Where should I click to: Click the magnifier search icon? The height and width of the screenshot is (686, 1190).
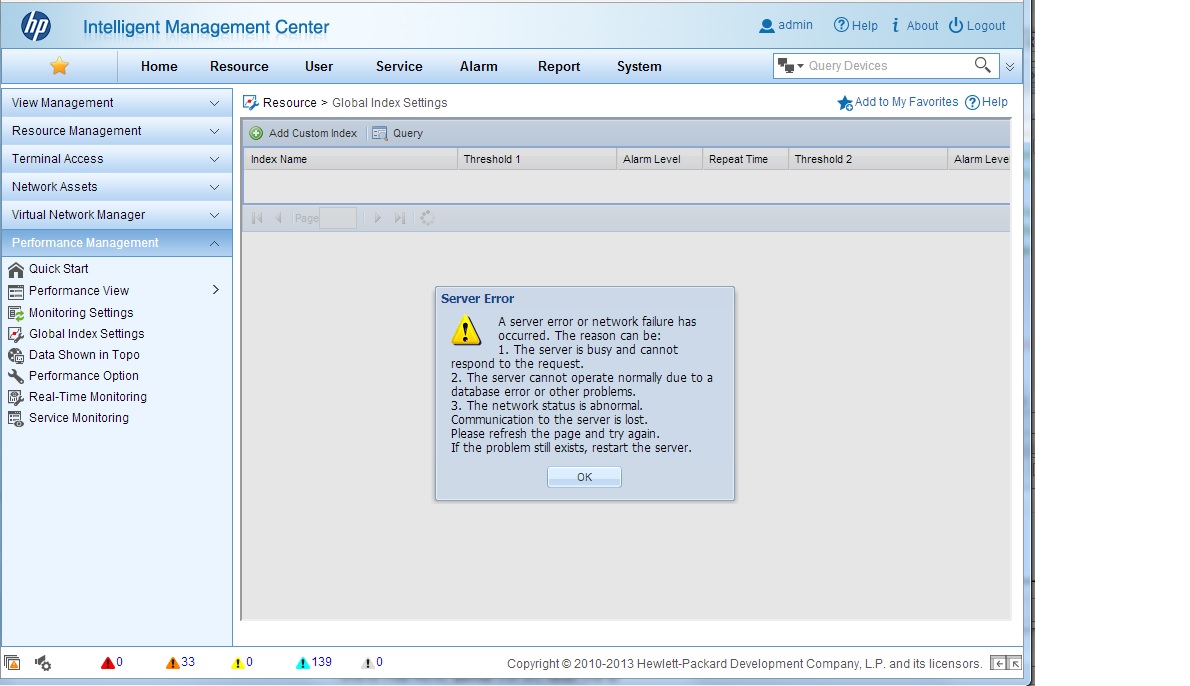pos(982,65)
